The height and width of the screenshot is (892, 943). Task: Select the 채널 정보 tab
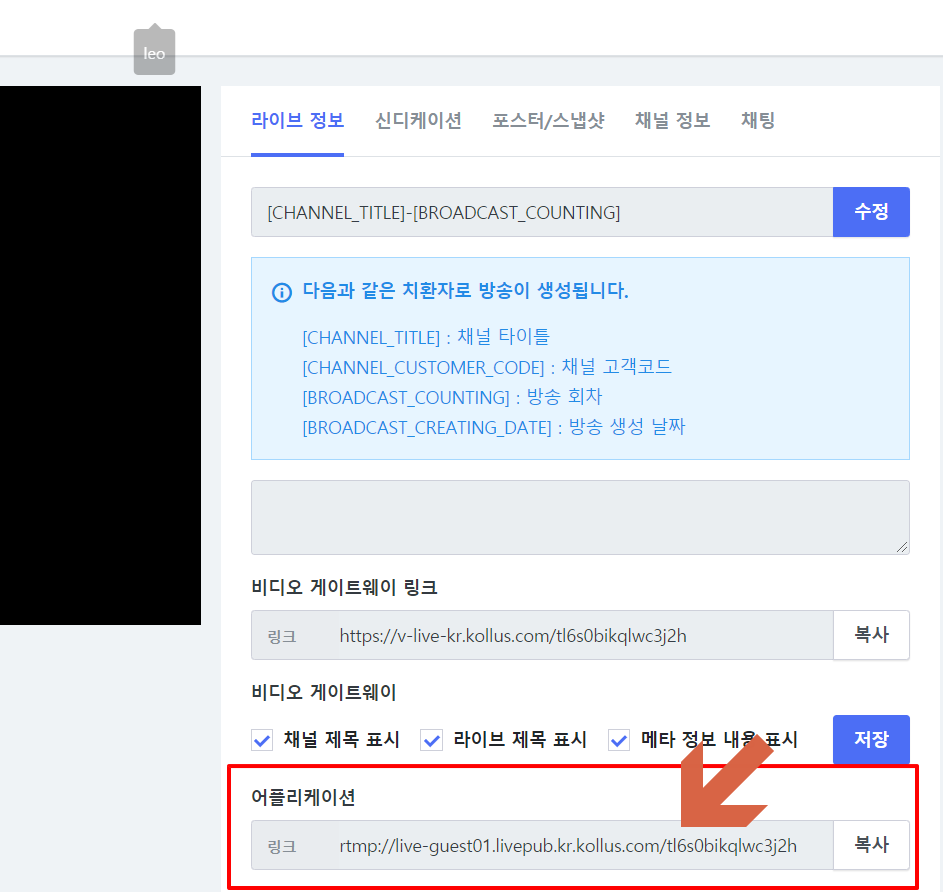(x=672, y=121)
